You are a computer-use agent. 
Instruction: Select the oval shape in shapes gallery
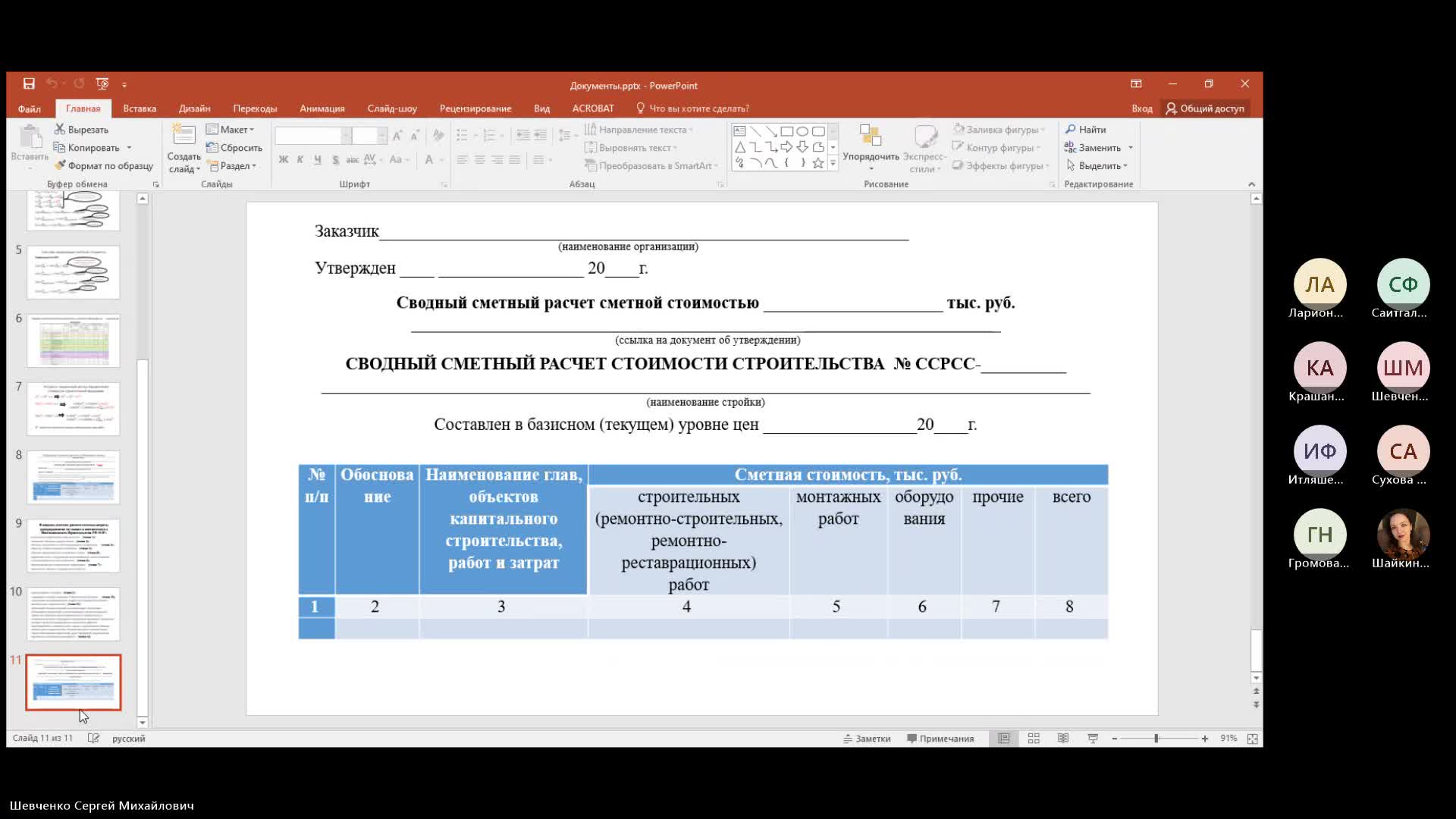coord(802,131)
